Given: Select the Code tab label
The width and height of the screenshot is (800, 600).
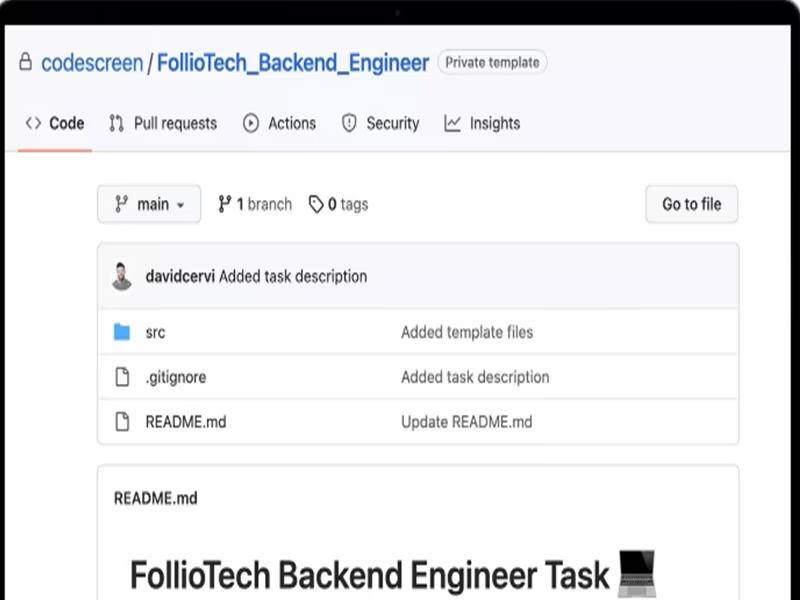Looking at the screenshot, I should 67,123.
